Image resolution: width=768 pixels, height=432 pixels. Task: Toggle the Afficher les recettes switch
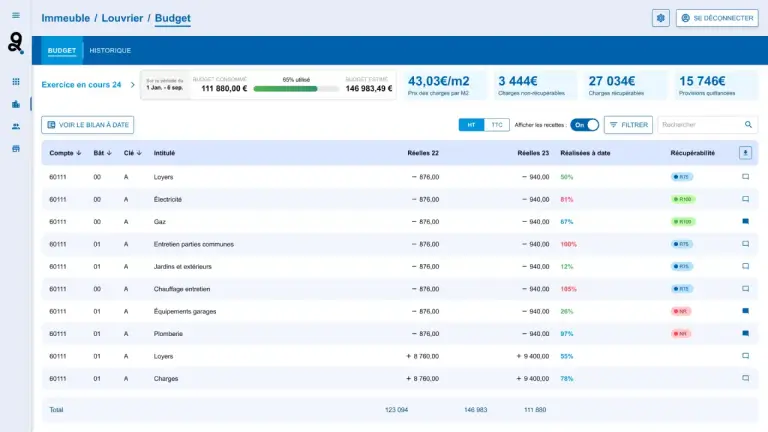(x=584, y=125)
